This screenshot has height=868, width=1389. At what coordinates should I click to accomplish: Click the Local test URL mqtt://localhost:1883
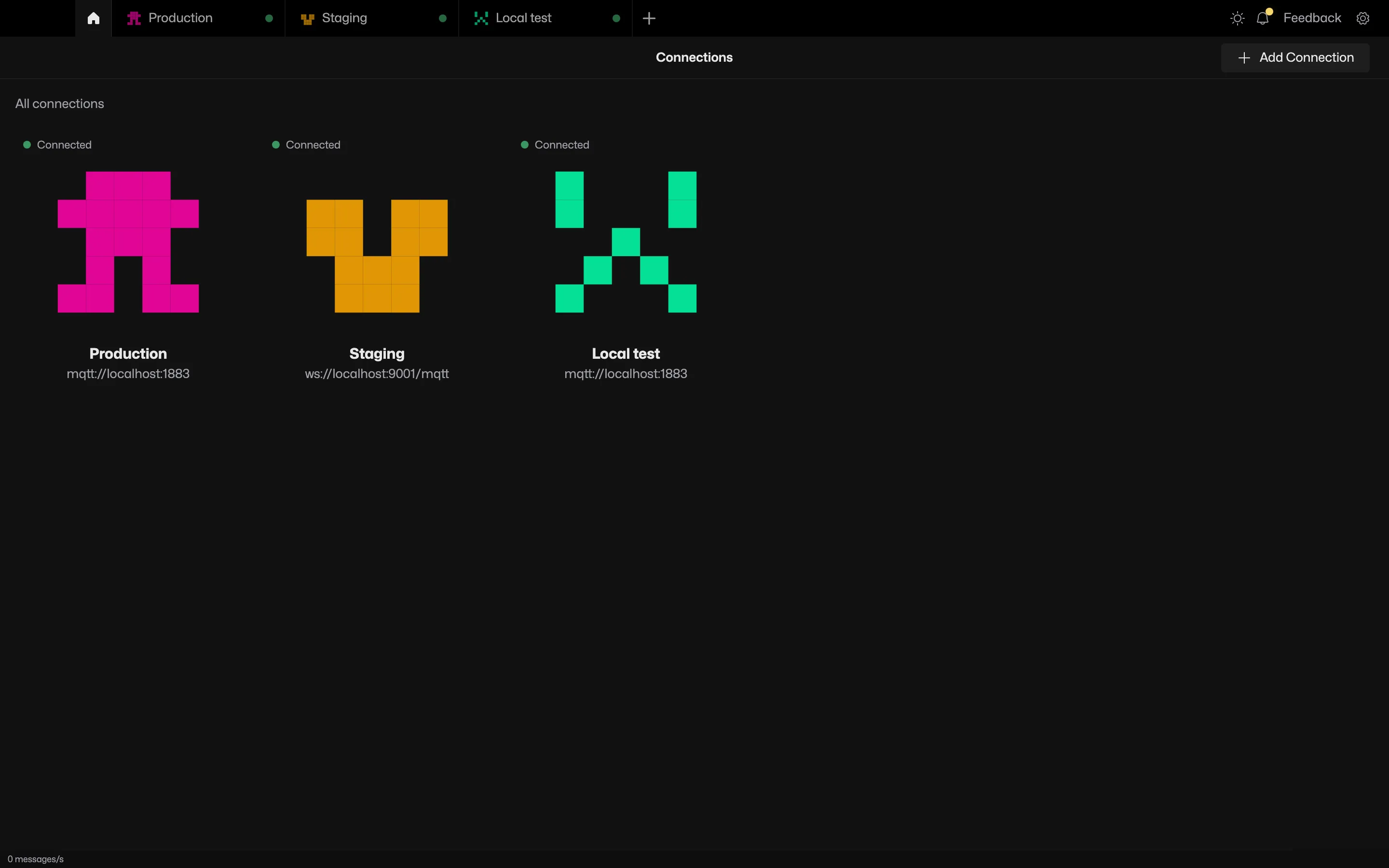pyautogui.click(x=626, y=374)
